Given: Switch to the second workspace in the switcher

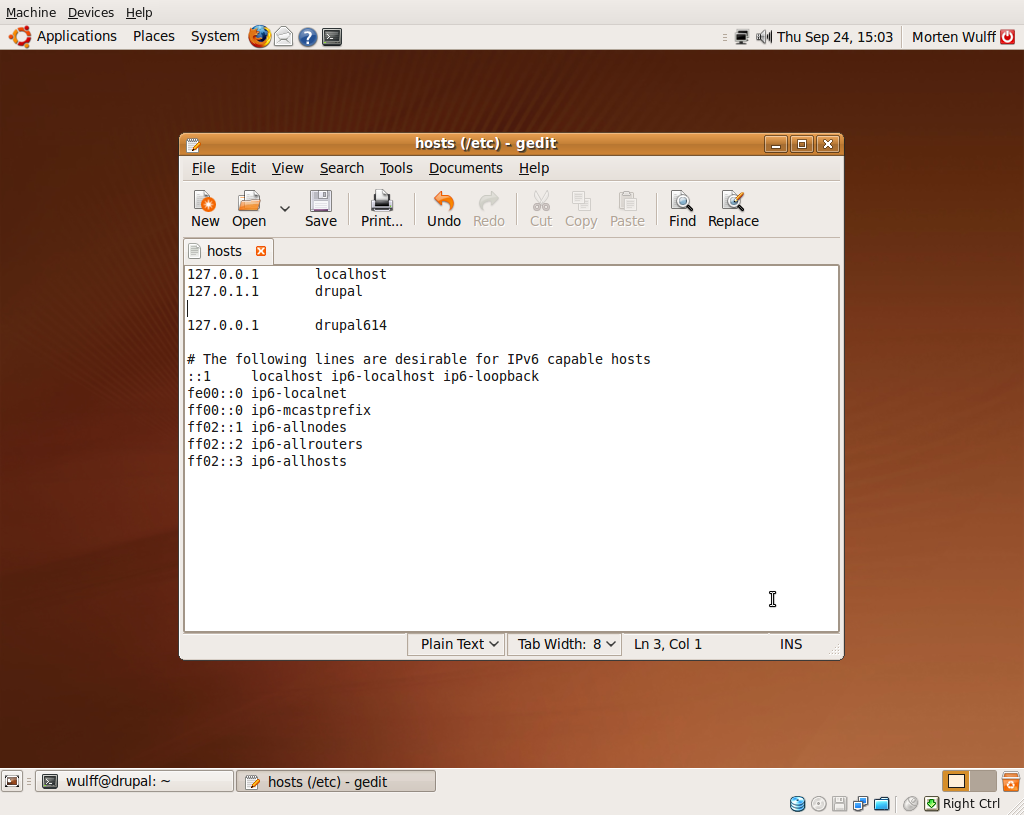Looking at the screenshot, I should pos(983,781).
